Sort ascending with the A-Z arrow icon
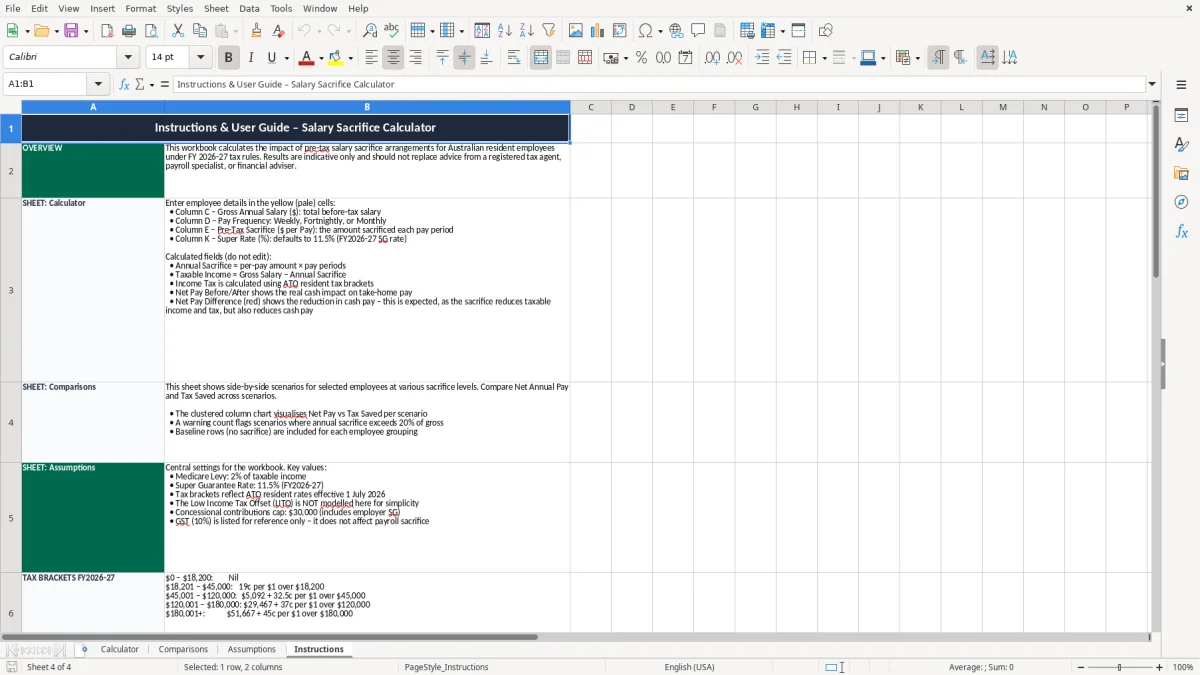The width and height of the screenshot is (1200, 675). coord(505,31)
